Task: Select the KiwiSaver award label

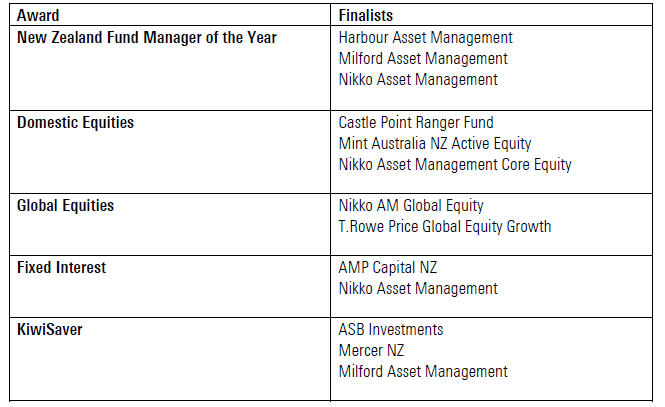Action: tap(50, 330)
